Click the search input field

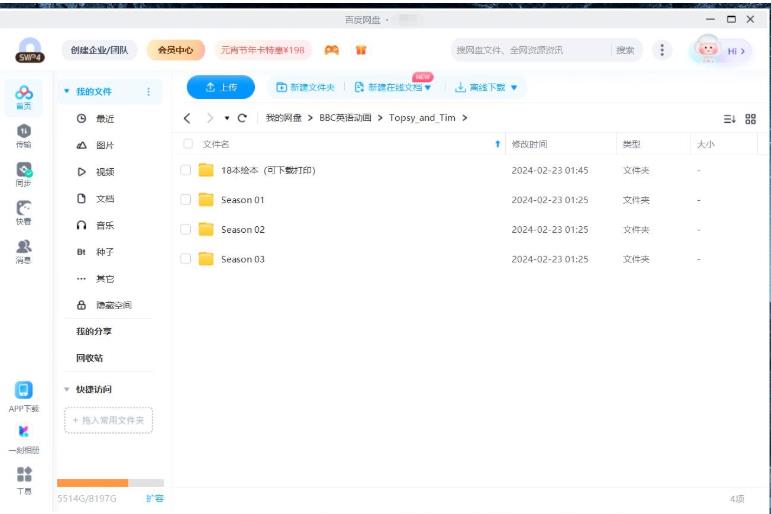(x=531, y=50)
